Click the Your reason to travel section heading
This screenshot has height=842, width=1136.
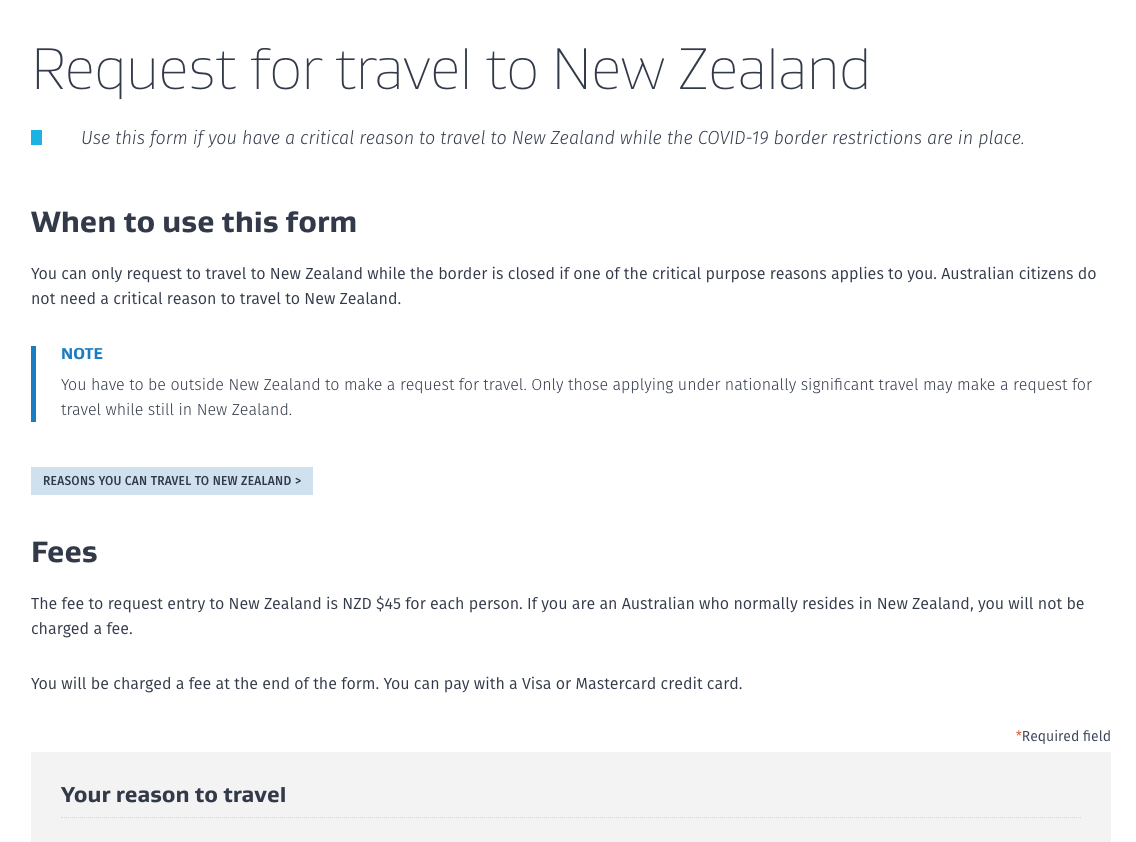coord(173,795)
